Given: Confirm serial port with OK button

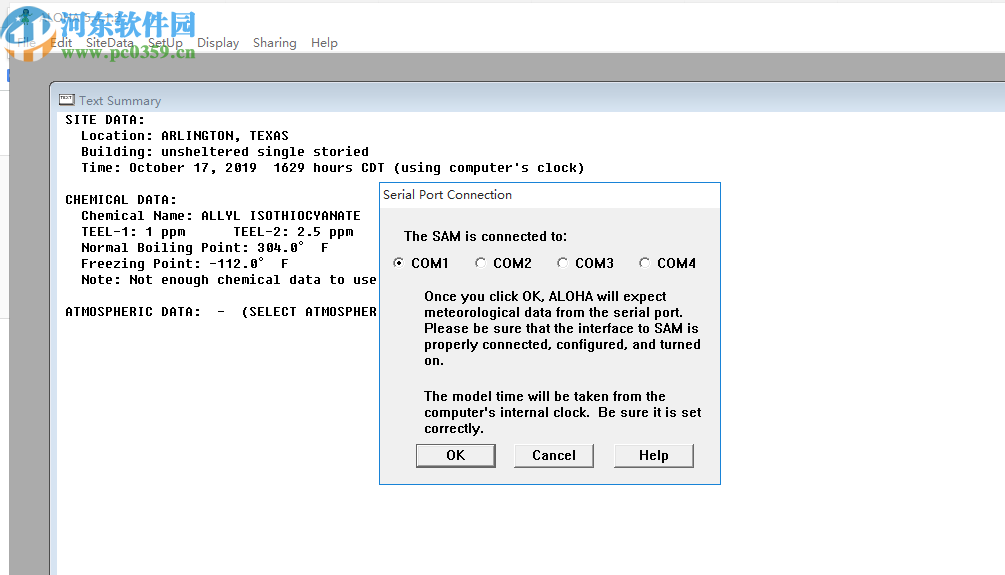Looking at the screenshot, I should pos(456,455).
